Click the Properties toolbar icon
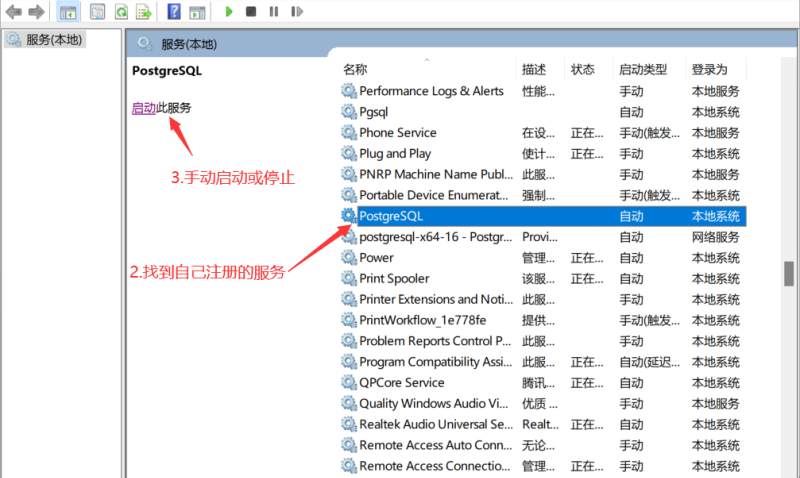This screenshot has width=800, height=478. click(x=97, y=11)
